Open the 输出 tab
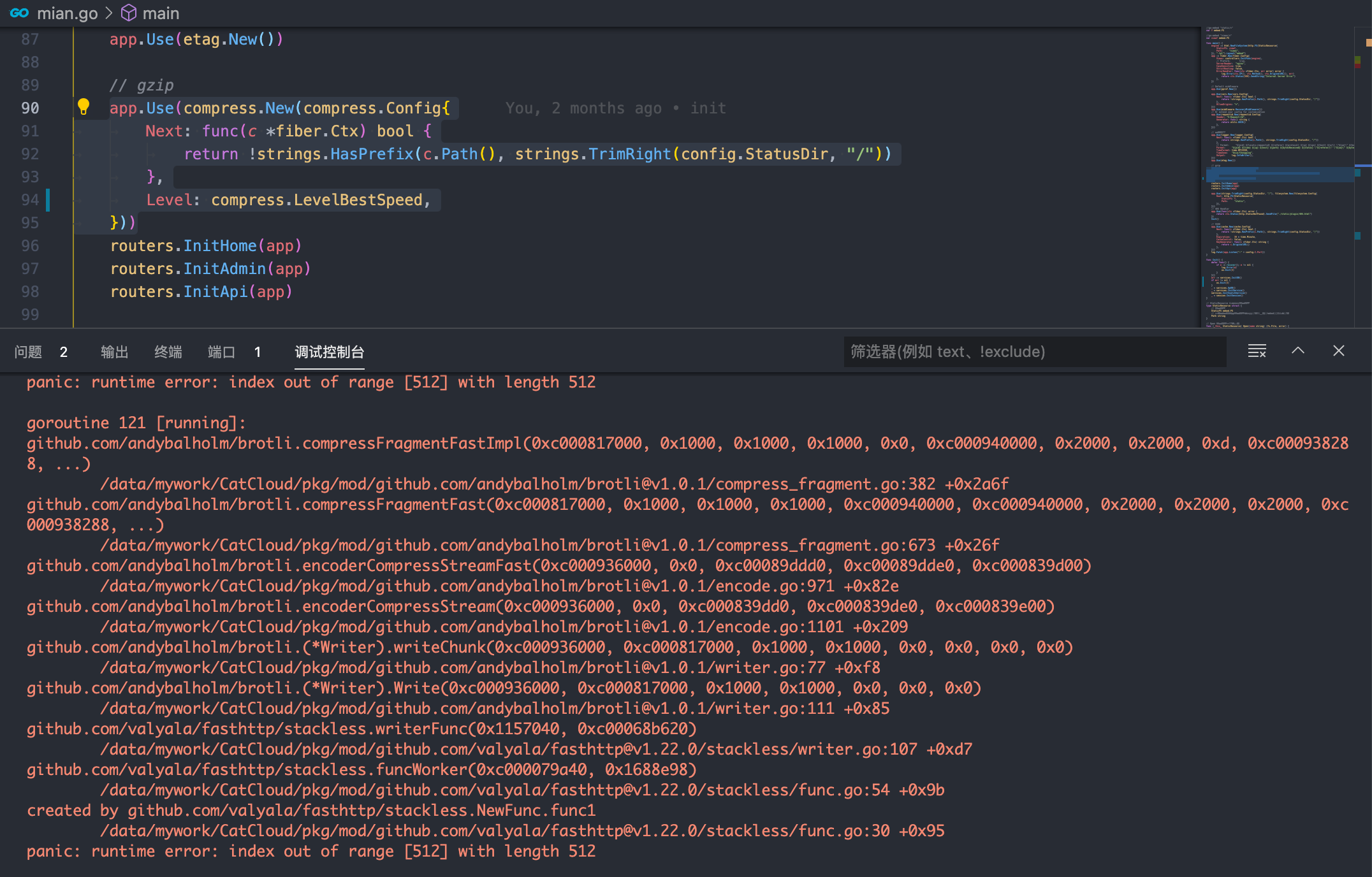Image resolution: width=1372 pixels, height=877 pixels. pos(114,352)
